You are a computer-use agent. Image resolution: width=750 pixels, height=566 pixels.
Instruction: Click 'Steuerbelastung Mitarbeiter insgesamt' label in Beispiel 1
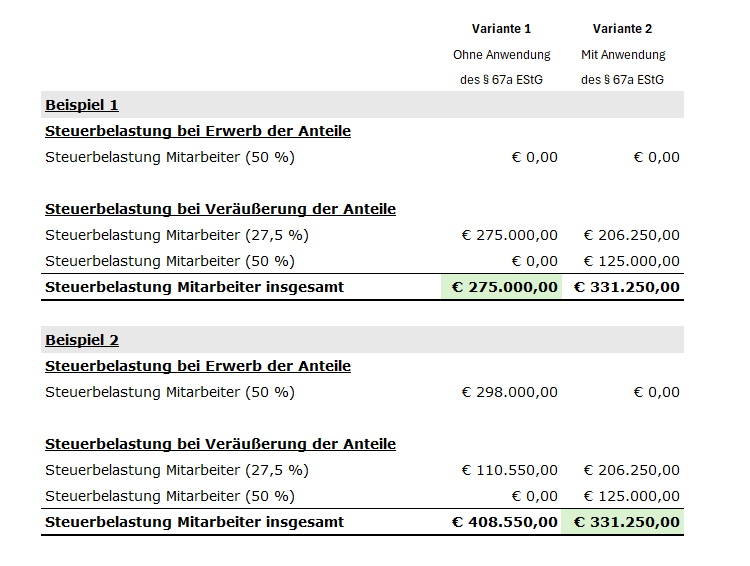[x=194, y=287]
